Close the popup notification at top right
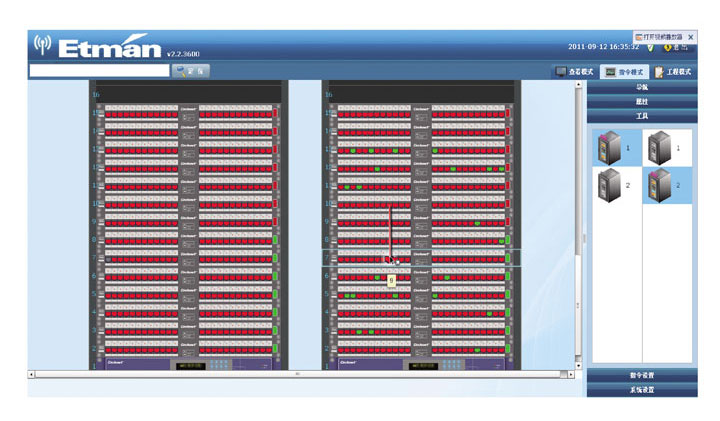 point(691,36)
